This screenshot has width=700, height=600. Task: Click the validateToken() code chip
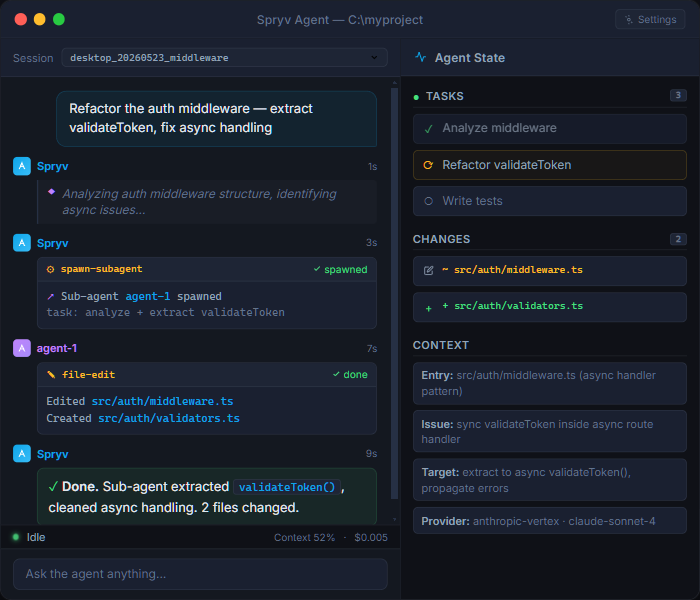(287, 487)
